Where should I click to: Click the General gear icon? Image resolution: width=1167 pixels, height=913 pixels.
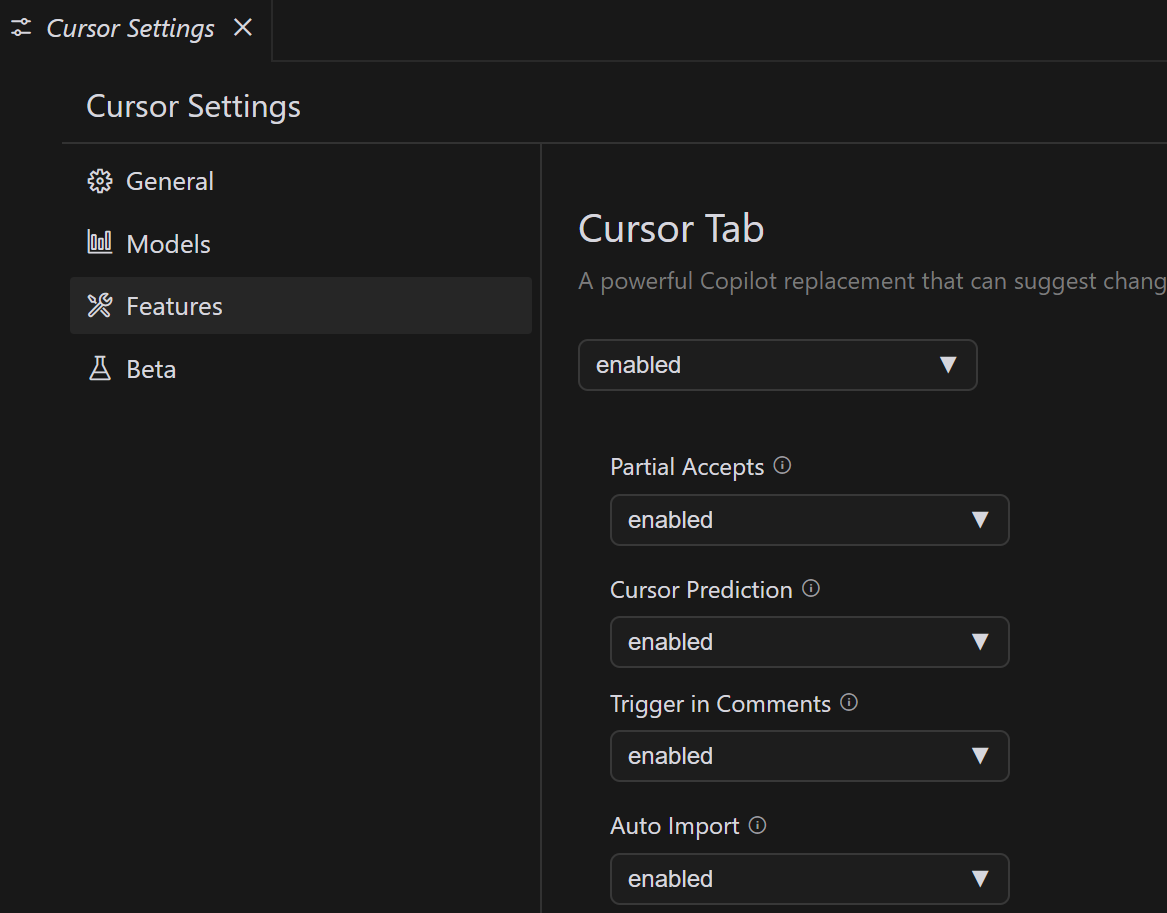(x=100, y=181)
